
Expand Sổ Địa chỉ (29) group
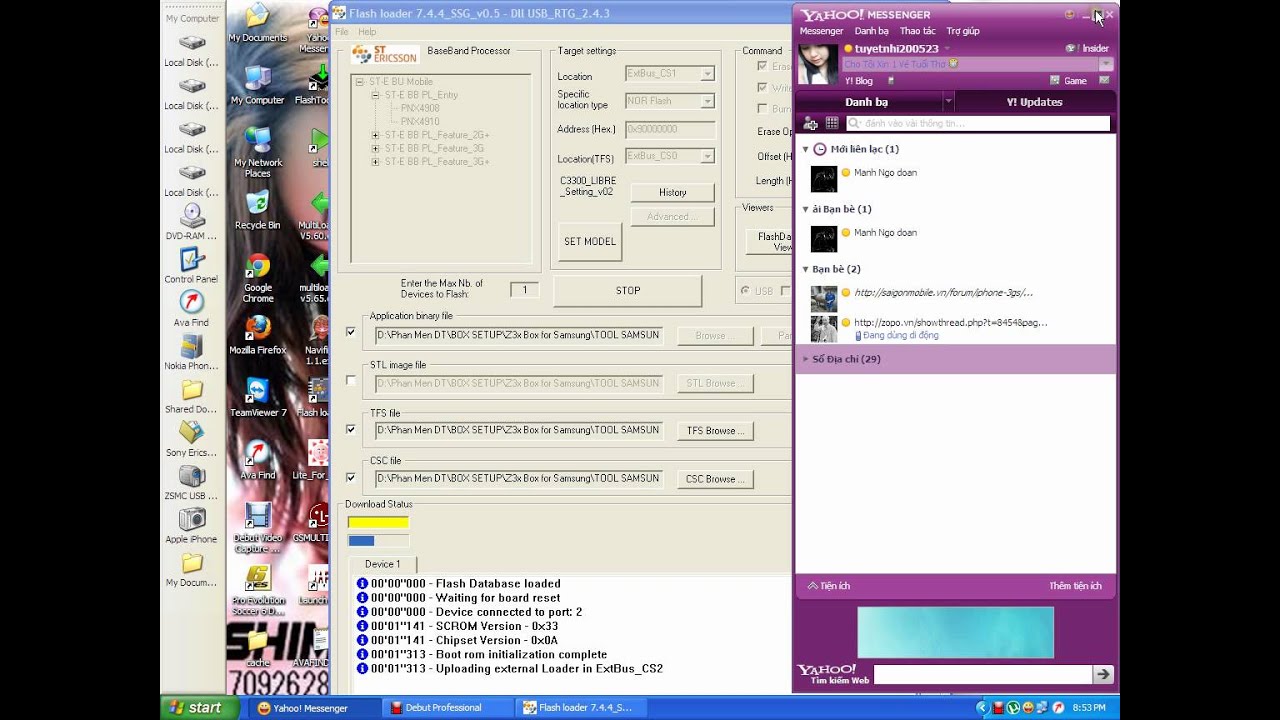[806, 359]
